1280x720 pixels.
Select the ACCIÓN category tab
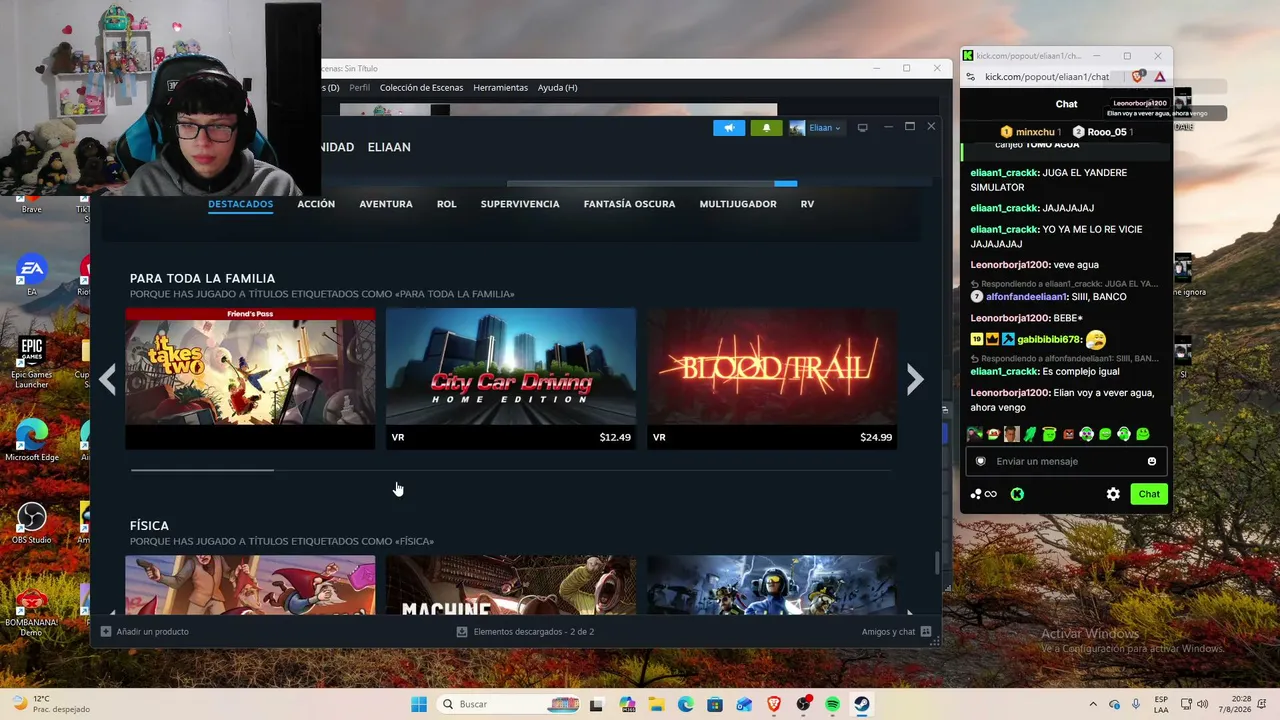coord(316,204)
